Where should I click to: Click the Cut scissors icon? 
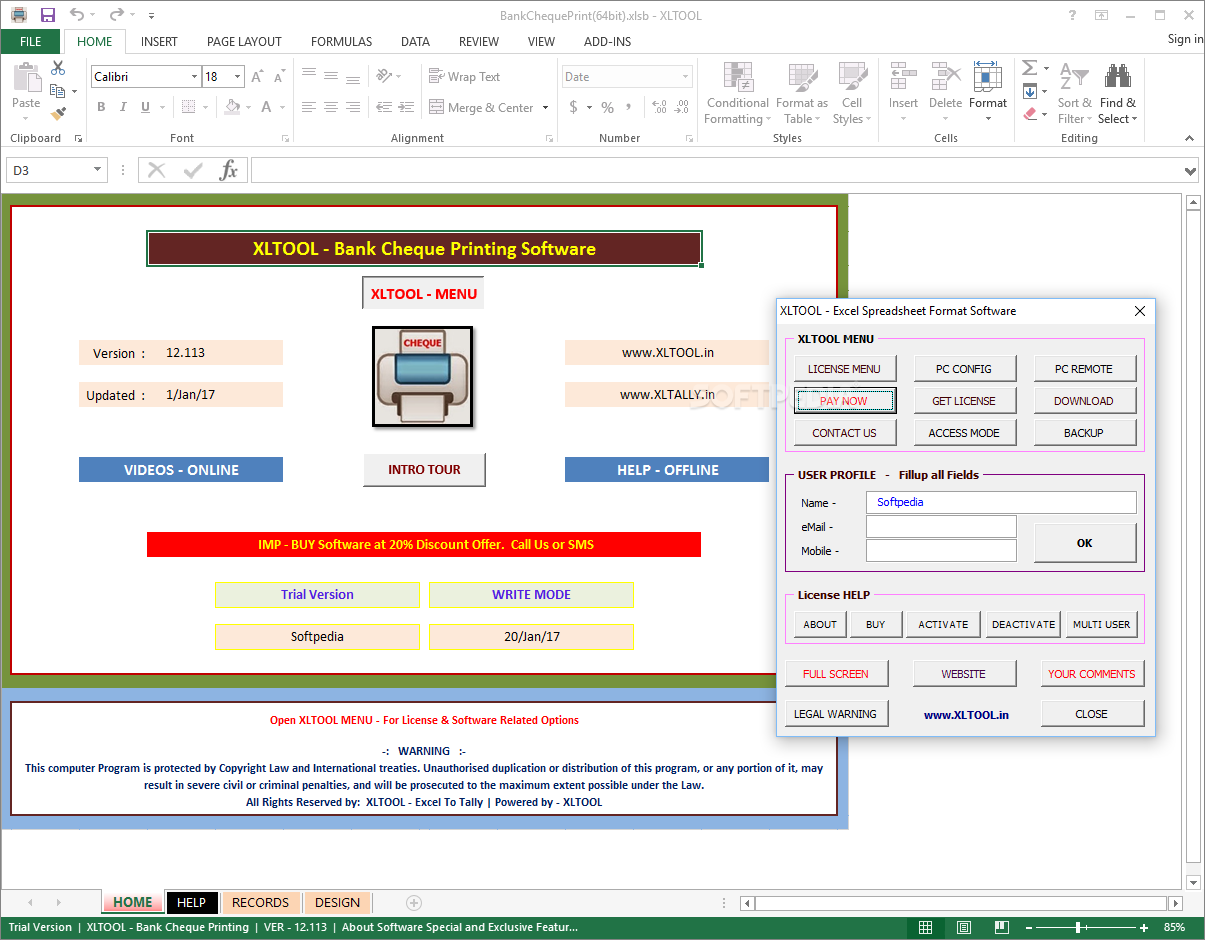(x=58, y=68)
